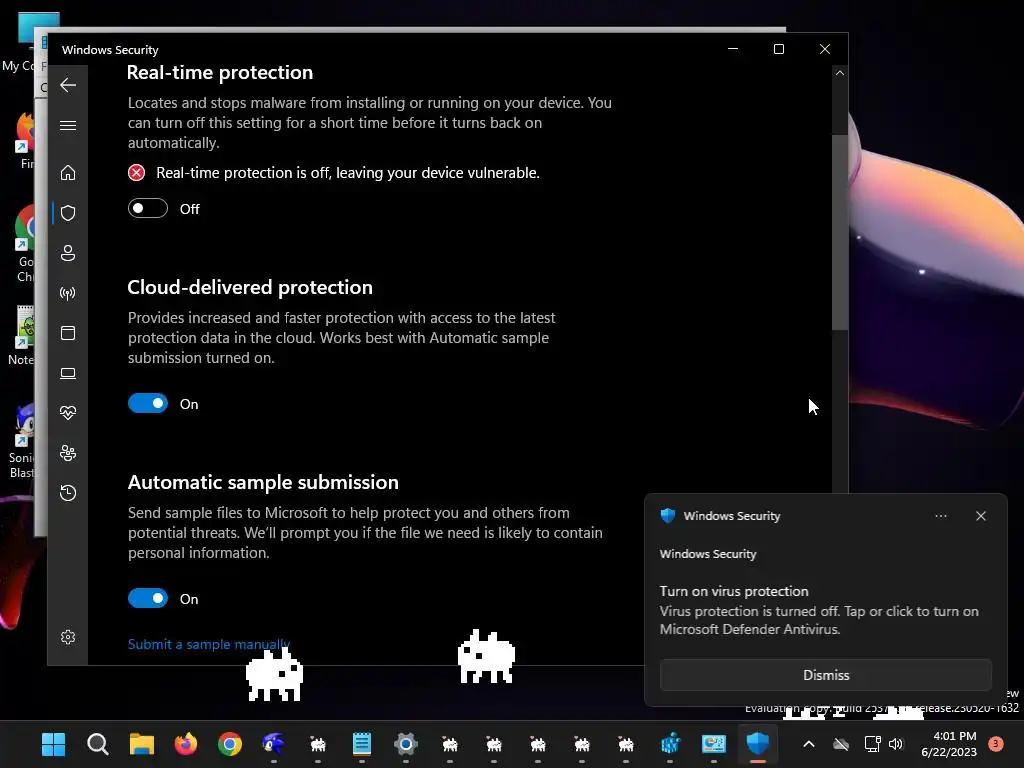This screenshot has height=768, width=1024.
Task: Go back with the back arrow
Action: pyautogui.click(x=68, y=85)
